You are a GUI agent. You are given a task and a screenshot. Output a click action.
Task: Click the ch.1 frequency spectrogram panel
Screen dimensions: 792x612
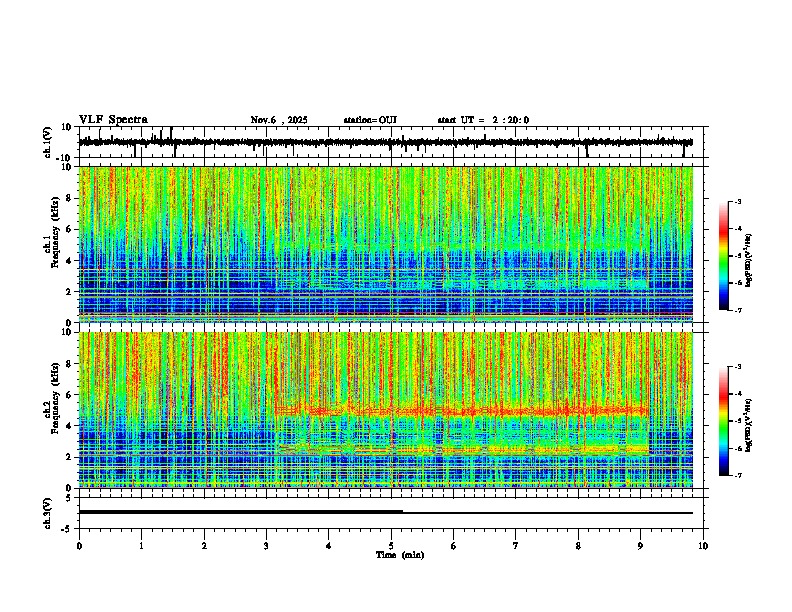tap(386, 244)
